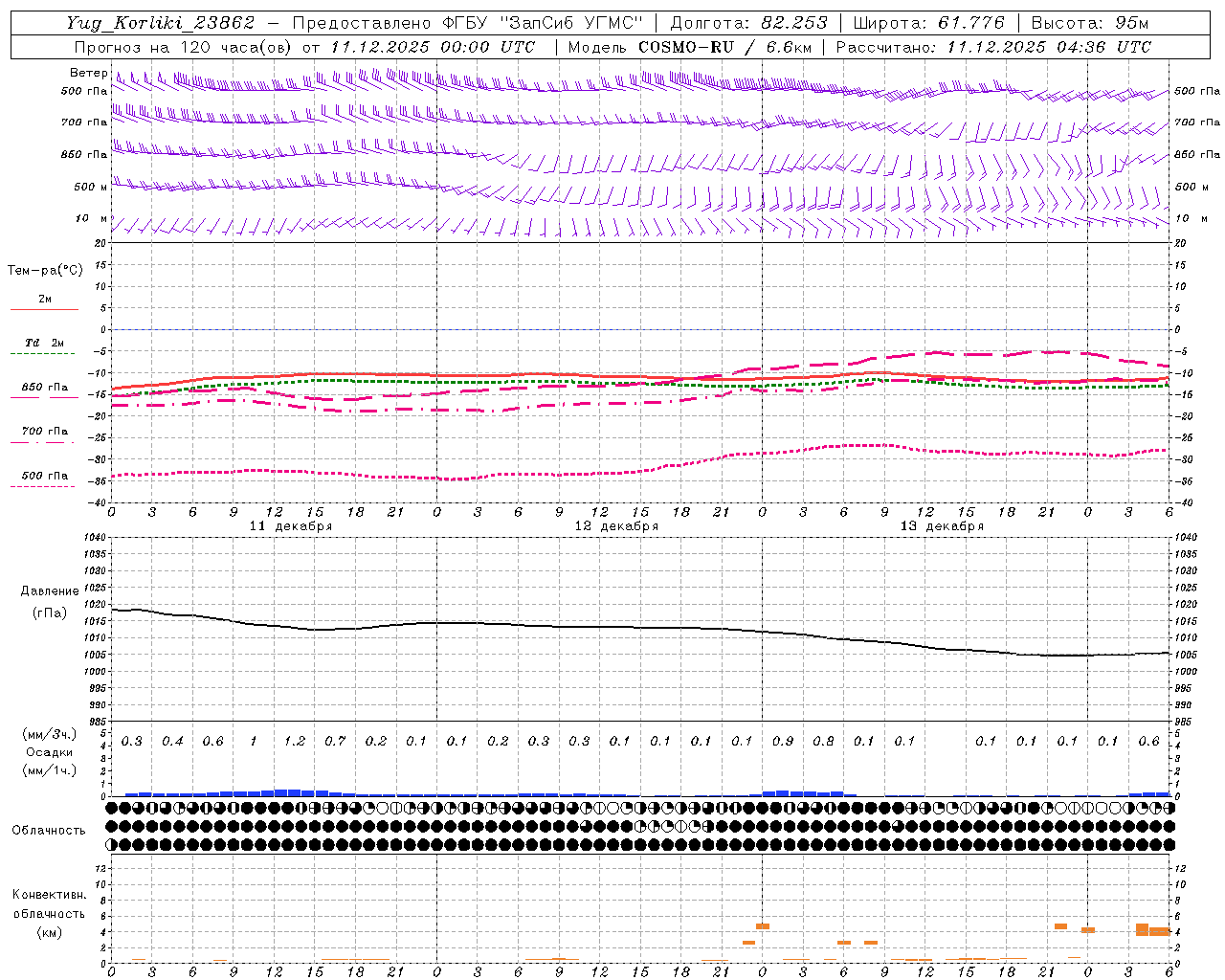The width and height of the screenshot is (1225, 980).
Task: Click the (км) convective cloud unit label
Action: (50, 932)
